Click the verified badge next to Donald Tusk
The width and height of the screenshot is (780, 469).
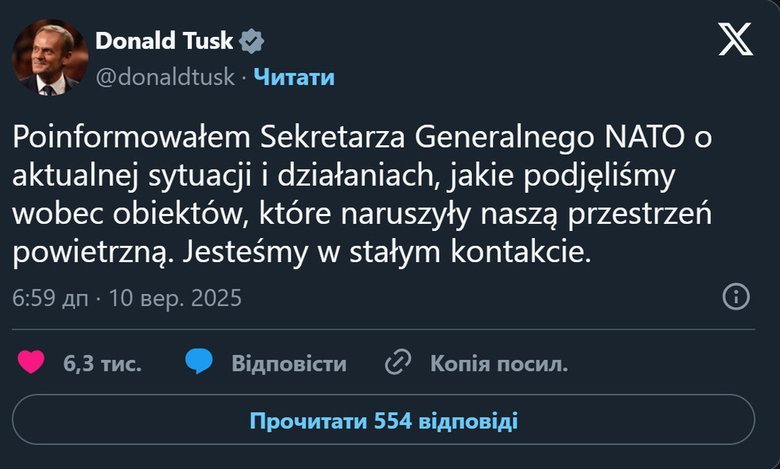pyautogui.click(x=252, y=41)
